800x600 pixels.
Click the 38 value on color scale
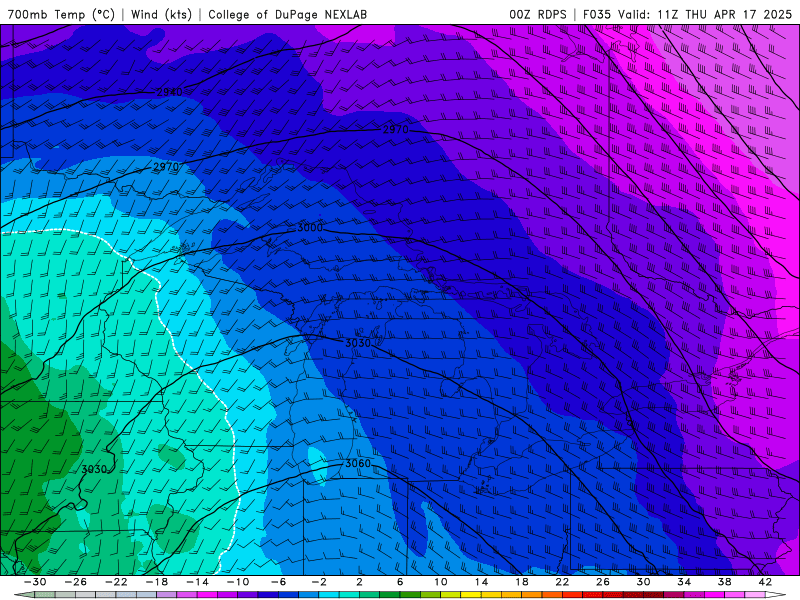pyautogui.click(x=724, y=582)
